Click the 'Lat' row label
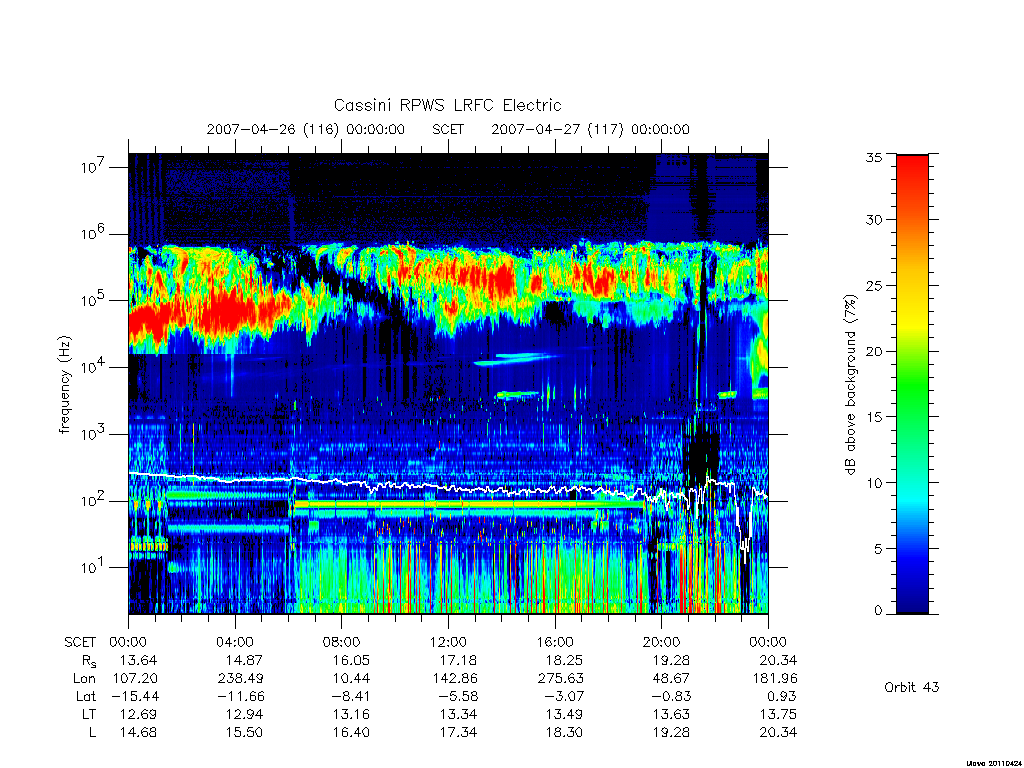This screenshot has width=1024, height=768. point(86,696)
